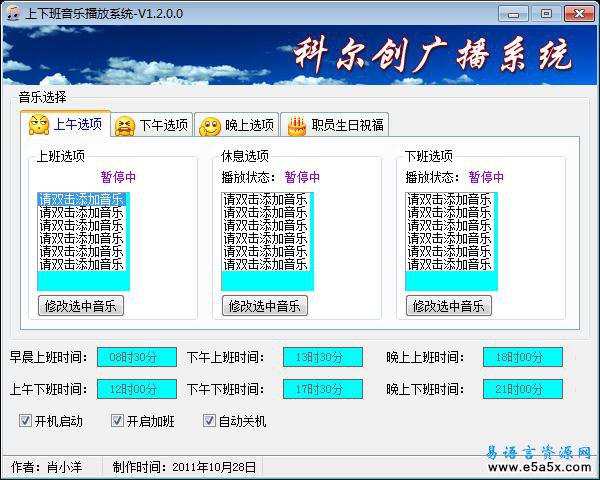Screen dimensions: 600x480
Task: Click 修改选中音乐 button under 上班选项
Action: click(81, 306)
